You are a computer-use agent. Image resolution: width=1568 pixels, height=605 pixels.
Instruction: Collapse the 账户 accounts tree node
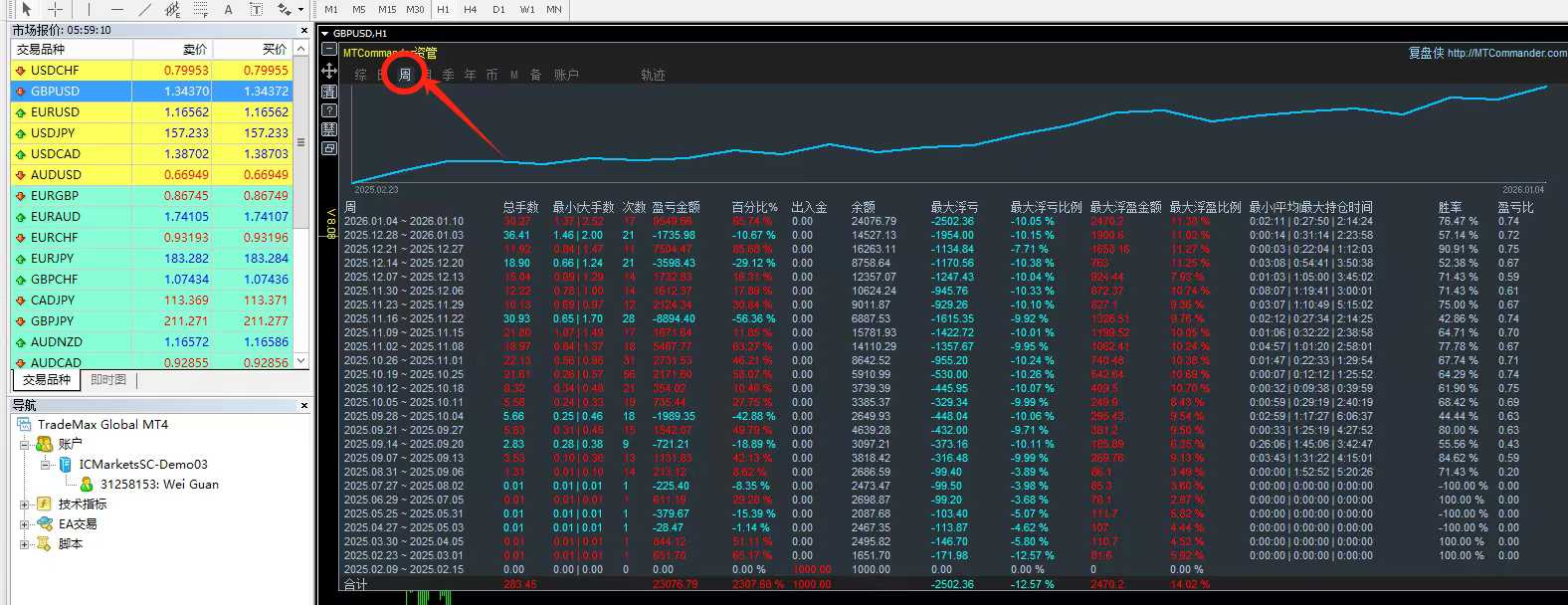(x=24, y=444)
